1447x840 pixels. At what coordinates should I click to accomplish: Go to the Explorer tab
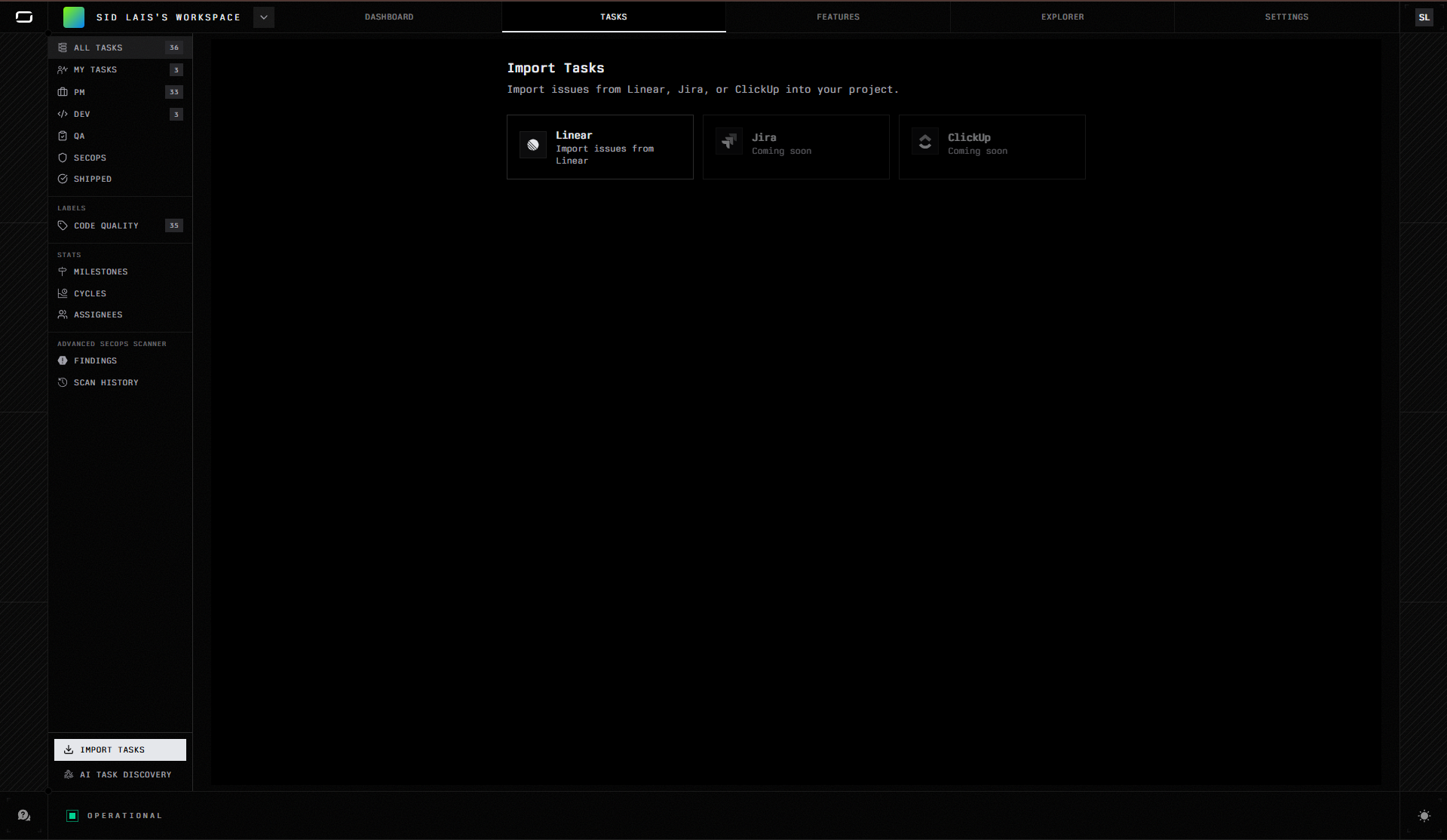tap(1062, 17)
